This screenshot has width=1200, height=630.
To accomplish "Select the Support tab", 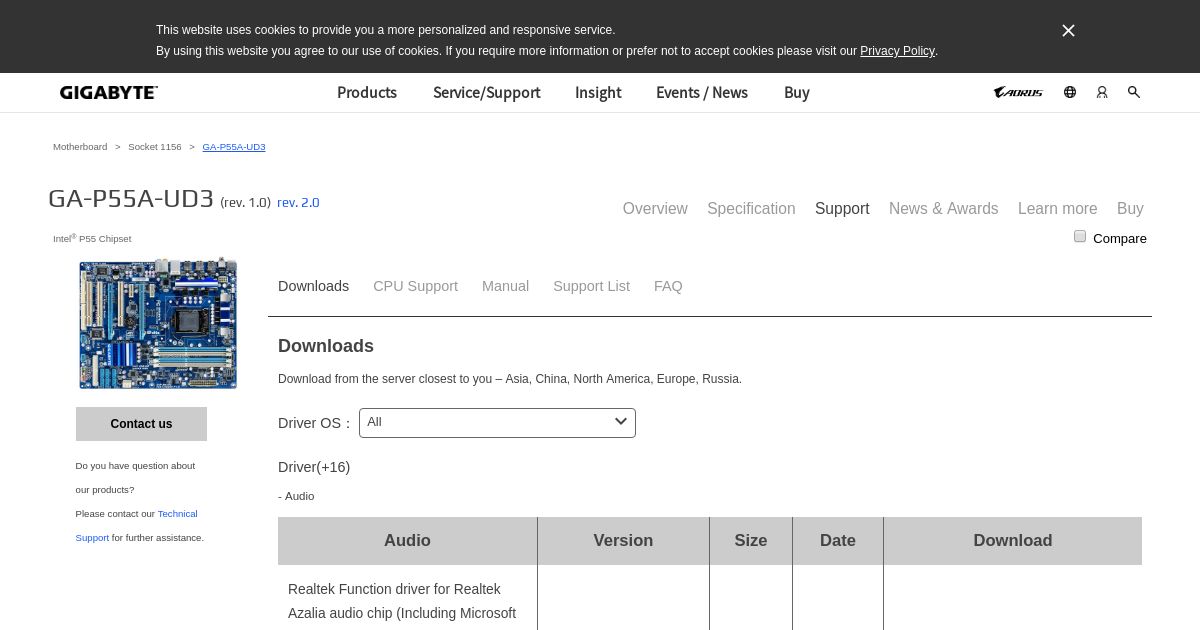I will [842, 208].
